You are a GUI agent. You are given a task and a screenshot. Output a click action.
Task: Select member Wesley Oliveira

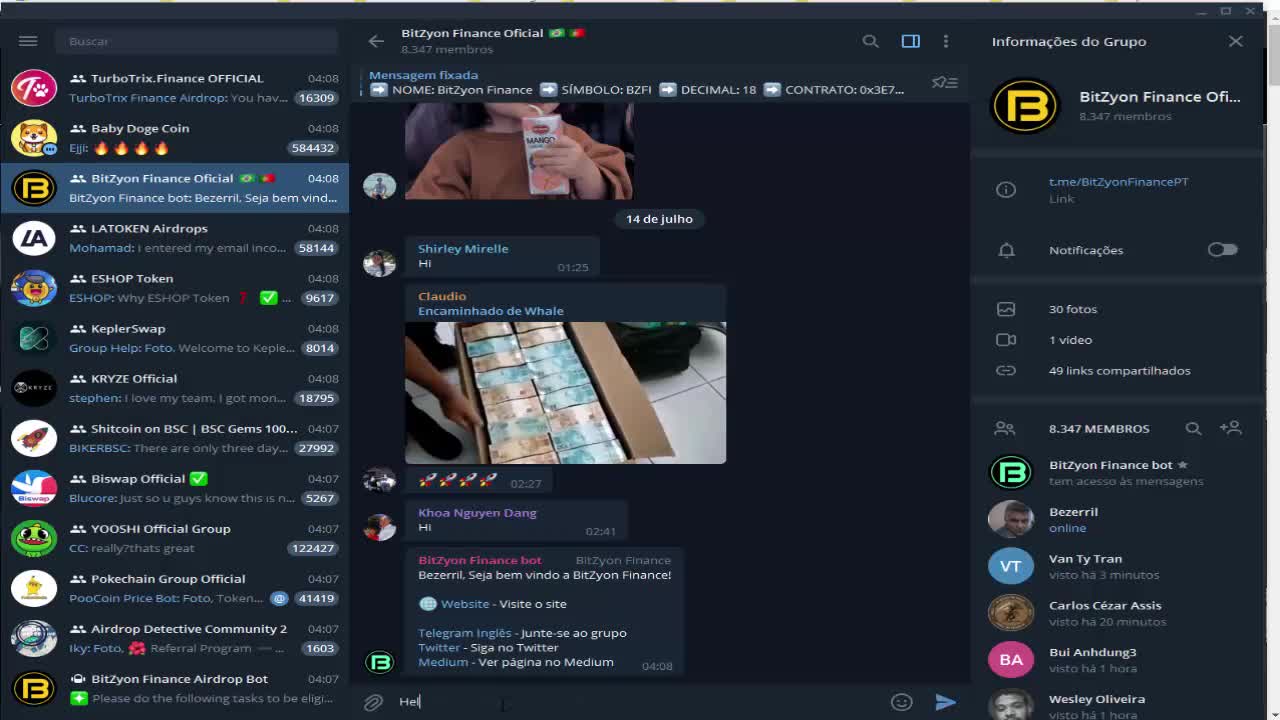point(1118,703)
